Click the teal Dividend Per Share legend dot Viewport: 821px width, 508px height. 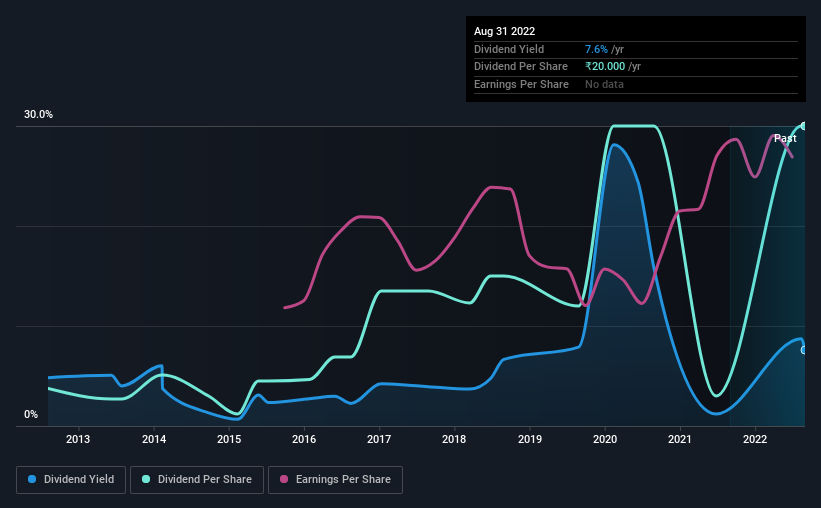146,479
